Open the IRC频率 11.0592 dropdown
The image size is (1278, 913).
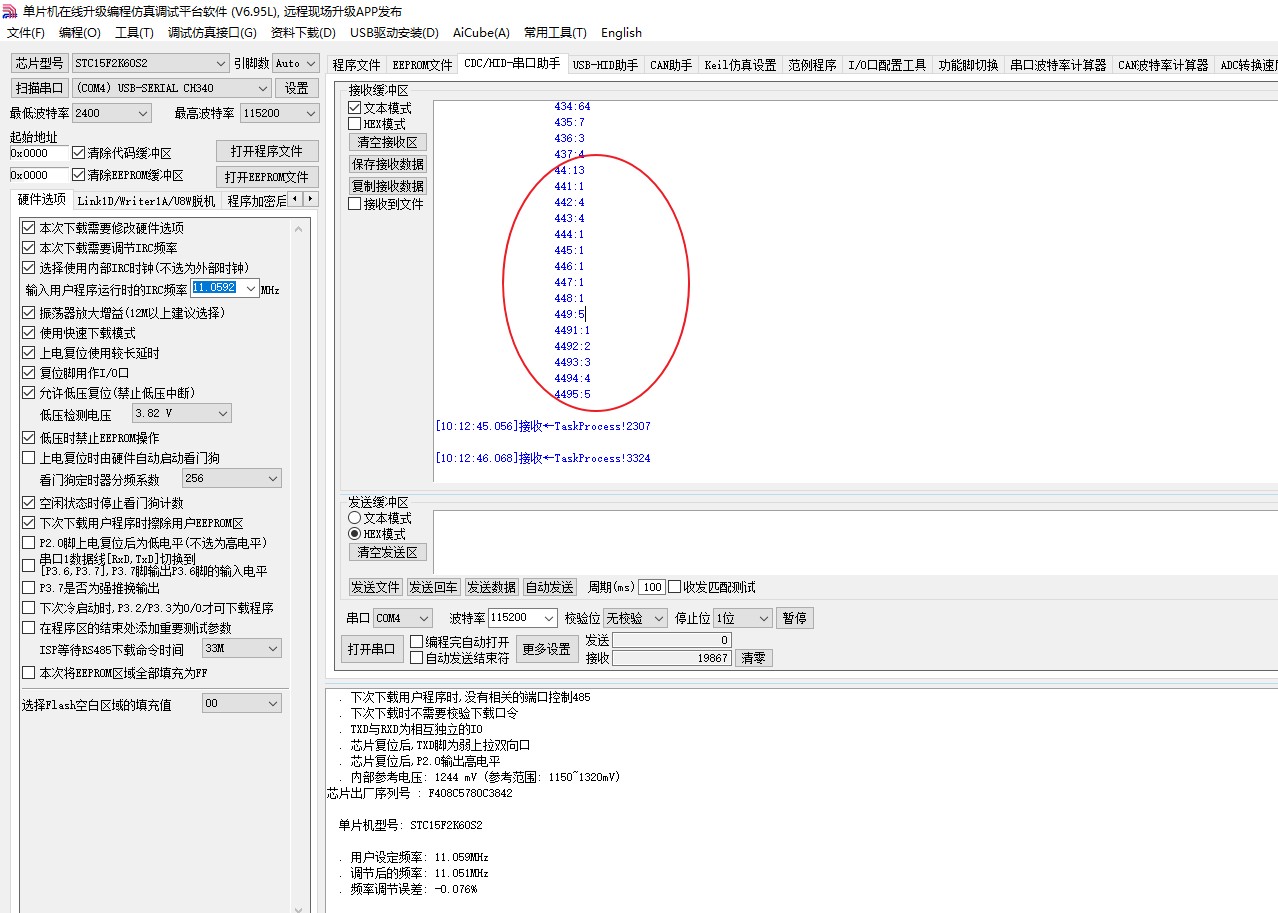point(249,288)
